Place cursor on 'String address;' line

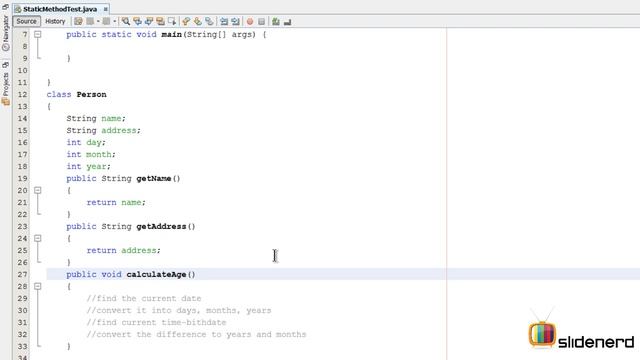pos(103,130)
